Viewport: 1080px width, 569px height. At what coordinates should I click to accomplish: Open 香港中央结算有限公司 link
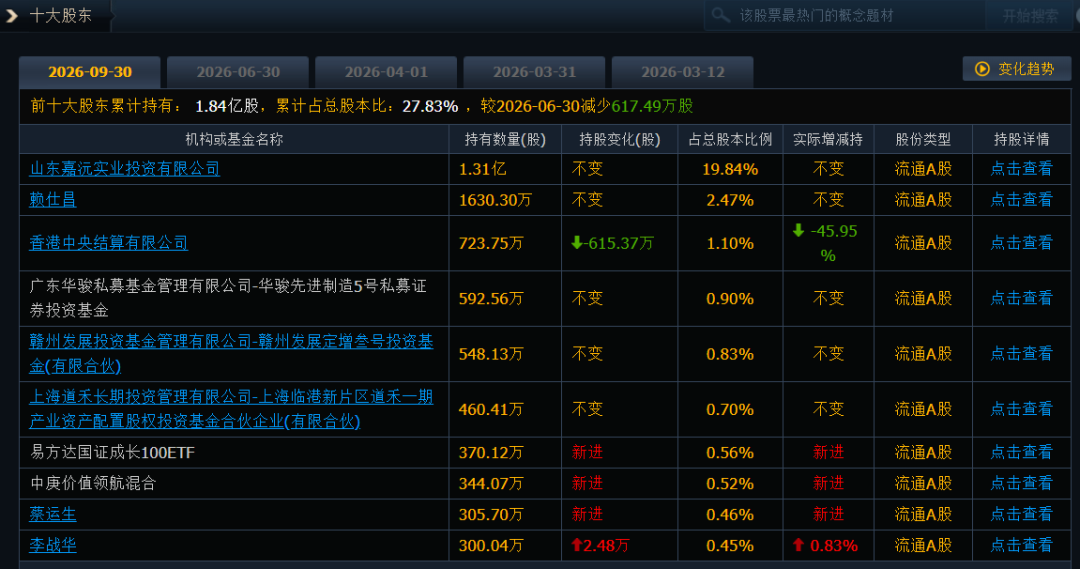tap(109, 242)
